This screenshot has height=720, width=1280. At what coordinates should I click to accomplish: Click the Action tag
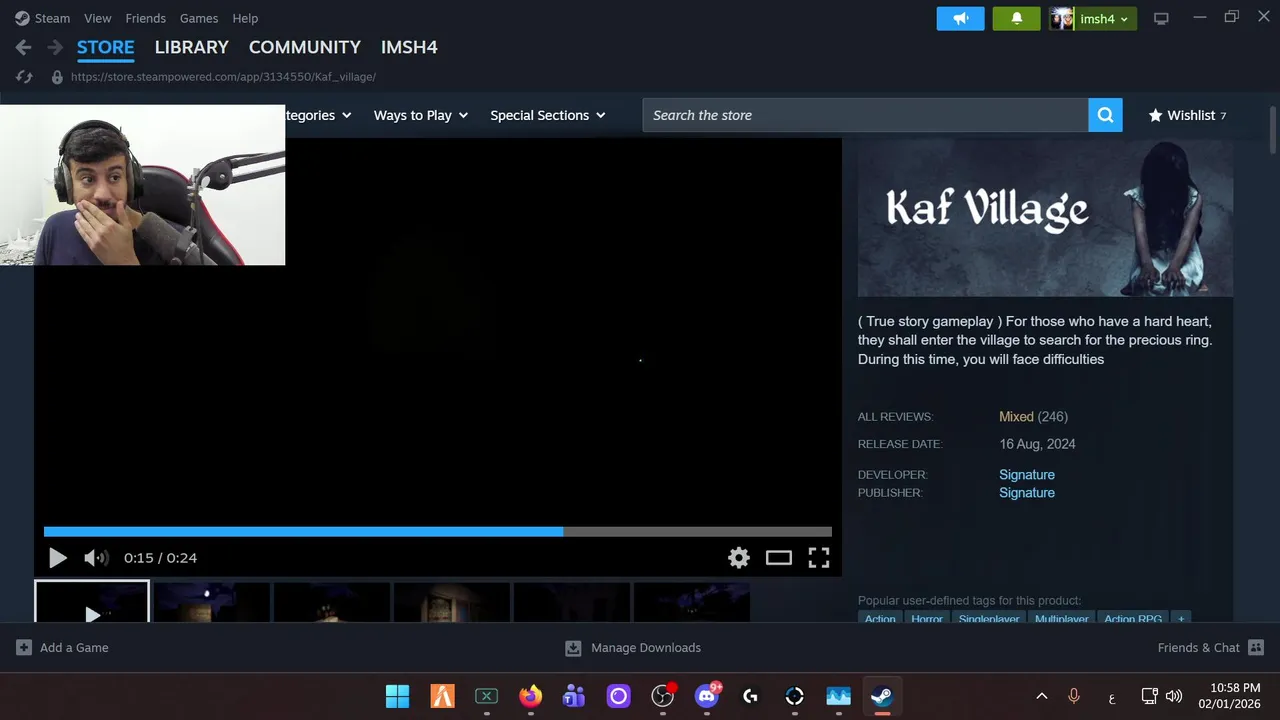click(880, 618)
